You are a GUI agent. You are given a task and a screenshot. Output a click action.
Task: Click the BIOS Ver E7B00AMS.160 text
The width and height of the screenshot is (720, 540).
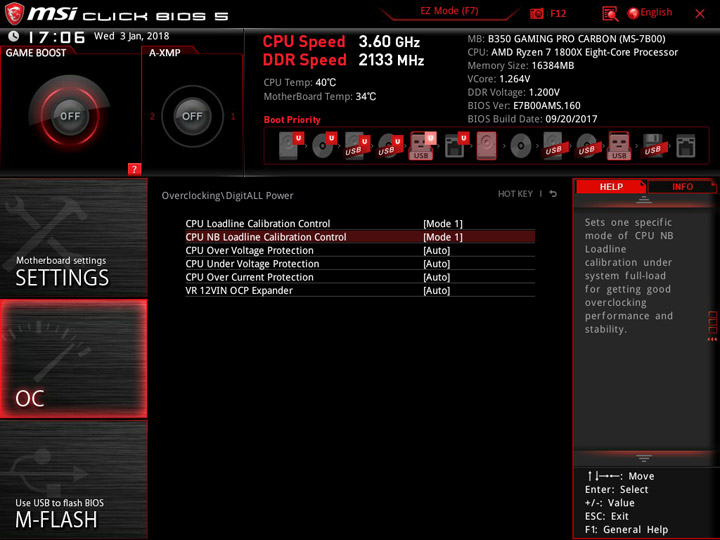[524, 106]
